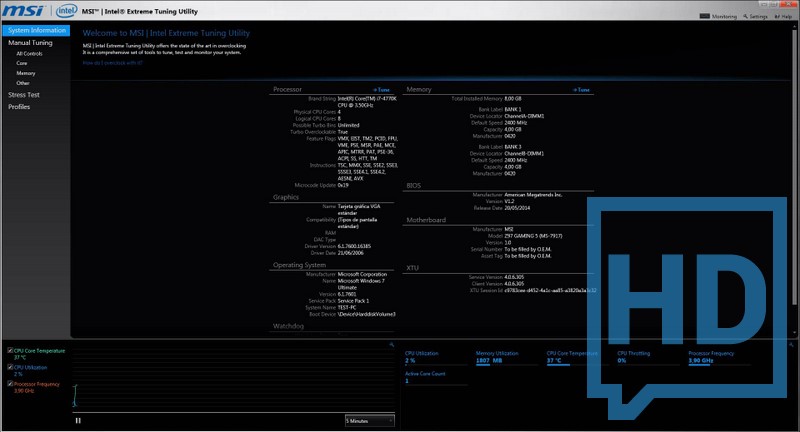This screenshot has width=800, height=432.
Task: Expand the Manual Tuning section
Action: click(30, 43)
